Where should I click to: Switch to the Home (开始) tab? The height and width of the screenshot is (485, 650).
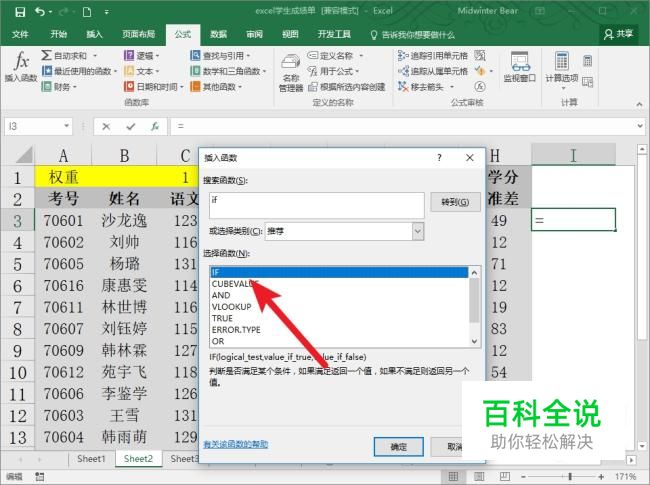tap(58, 34)
